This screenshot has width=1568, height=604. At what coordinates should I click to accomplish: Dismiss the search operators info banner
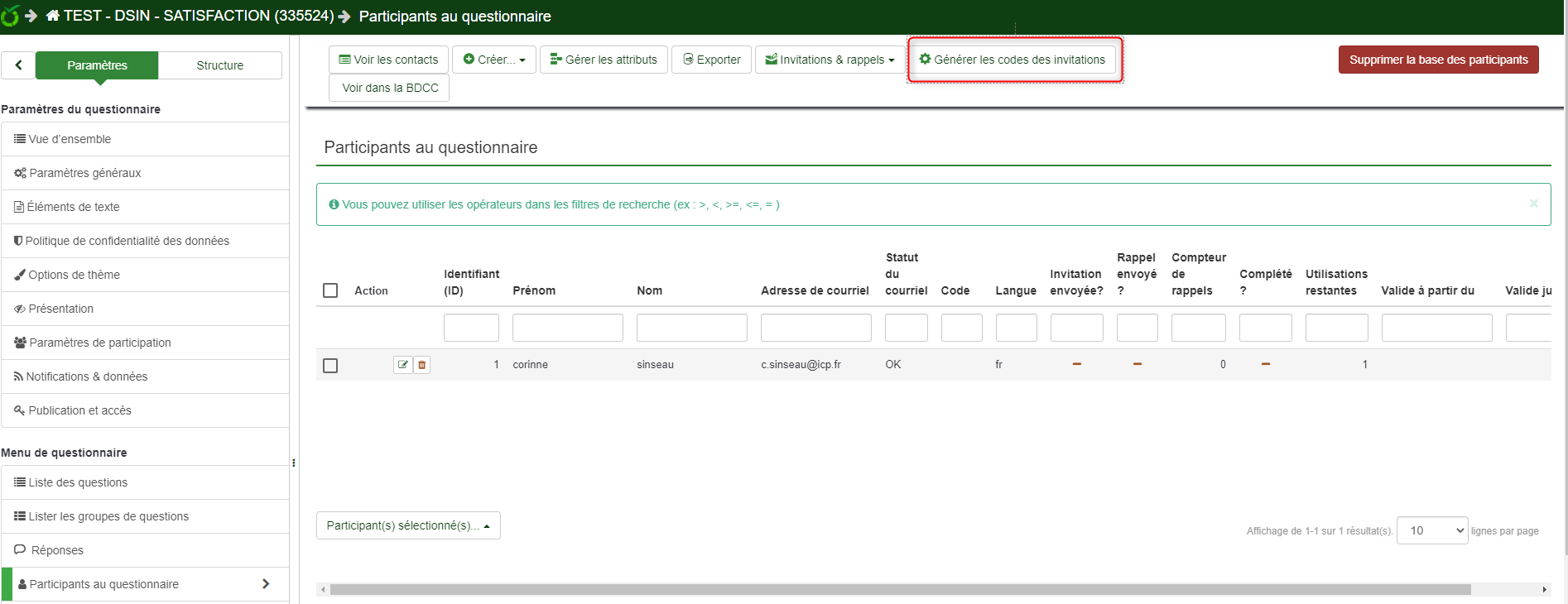tap(1533, 204)
